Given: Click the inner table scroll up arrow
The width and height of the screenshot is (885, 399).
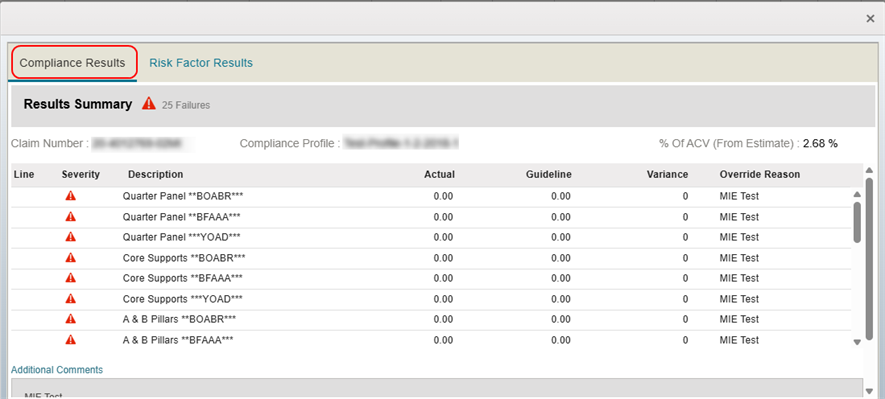Looking at the screenshot, I should (x=857, y=194).
